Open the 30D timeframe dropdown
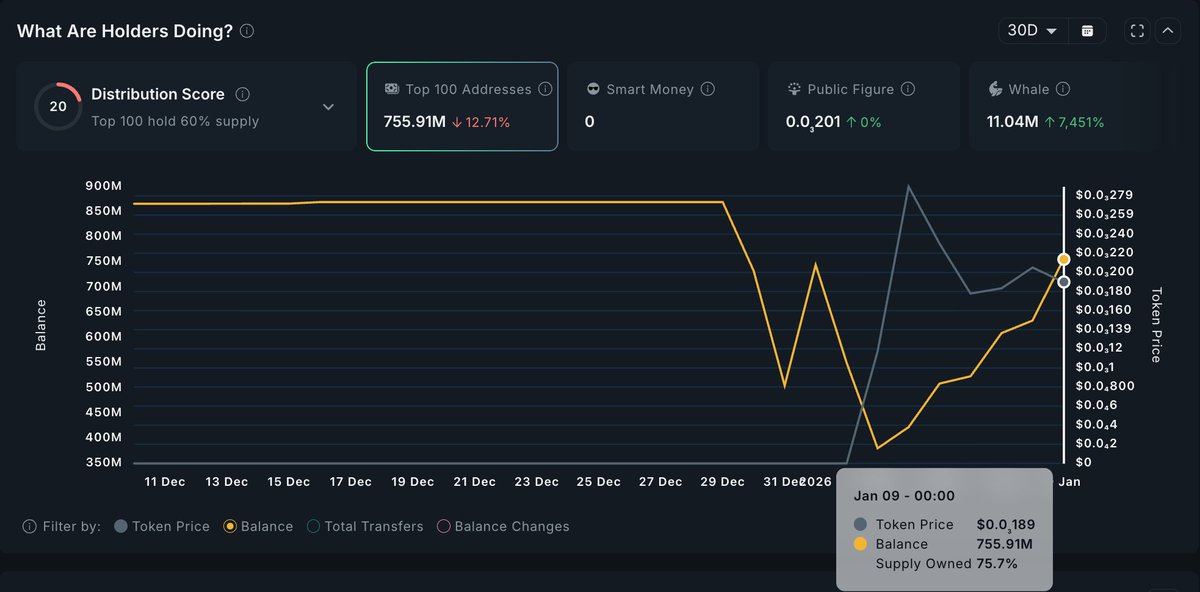Image resolution: width=1200 pixels, height=592 pixels. click(x=1031, y=30)
